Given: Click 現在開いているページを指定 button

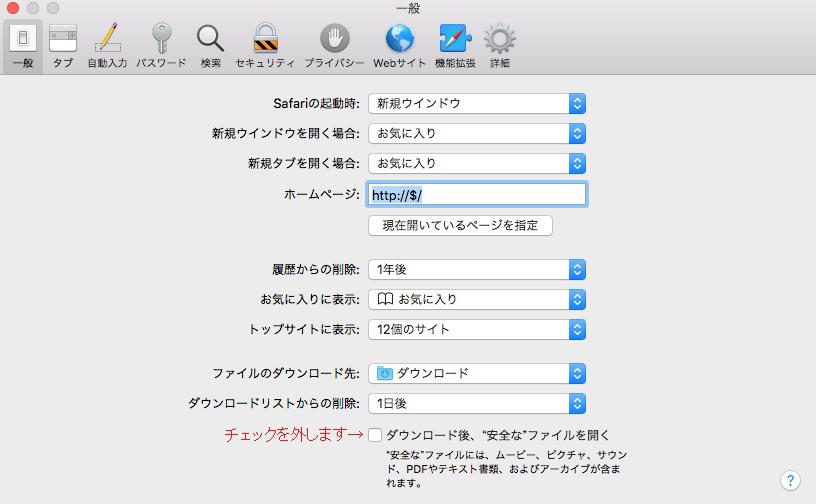Looking at the screenshot, I should (460, 225).
